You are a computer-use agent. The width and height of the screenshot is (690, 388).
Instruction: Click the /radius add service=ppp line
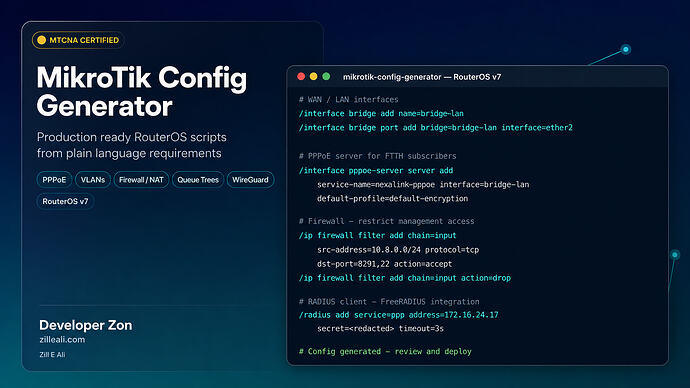point(398,315)
